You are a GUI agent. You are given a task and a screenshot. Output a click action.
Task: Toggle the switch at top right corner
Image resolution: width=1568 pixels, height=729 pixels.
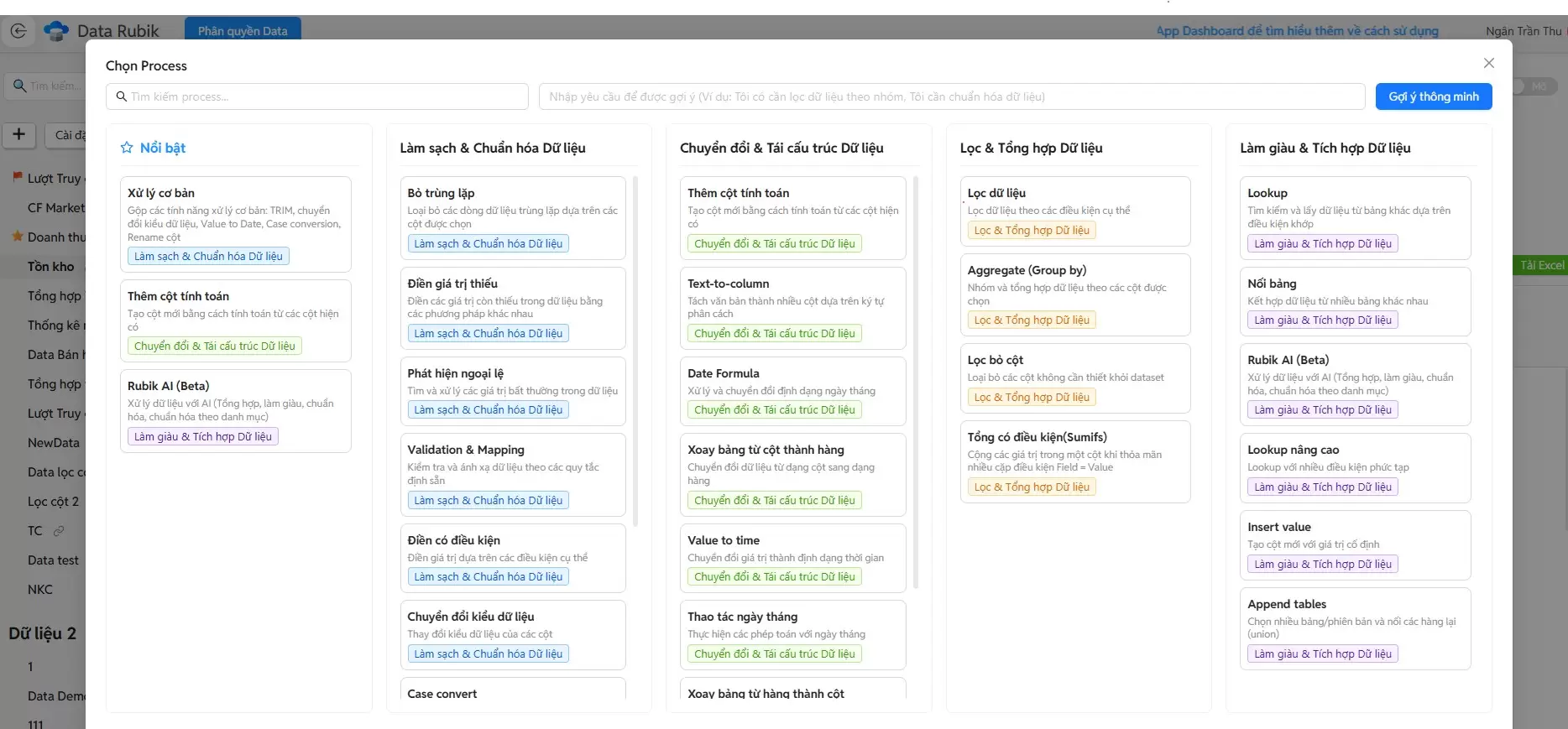click(x=1534, y=86)
